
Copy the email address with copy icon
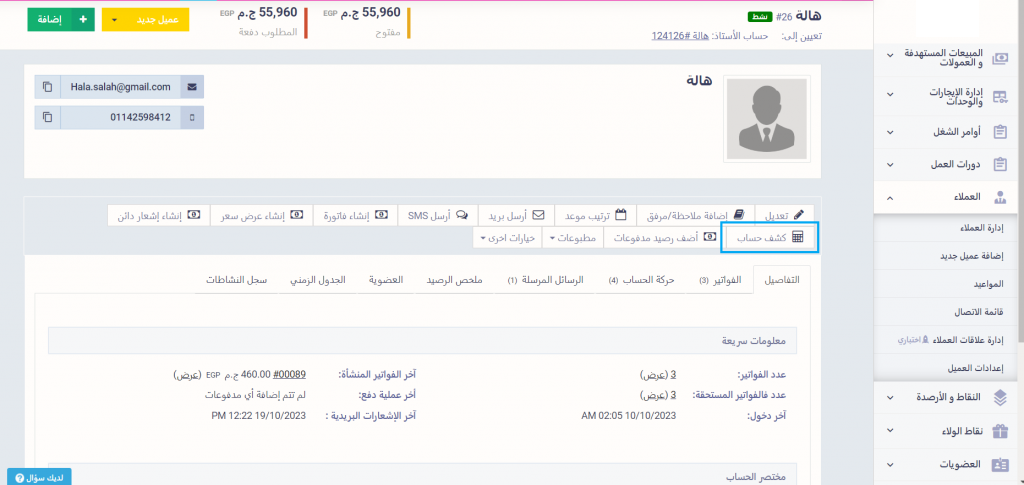pos(47,87)
